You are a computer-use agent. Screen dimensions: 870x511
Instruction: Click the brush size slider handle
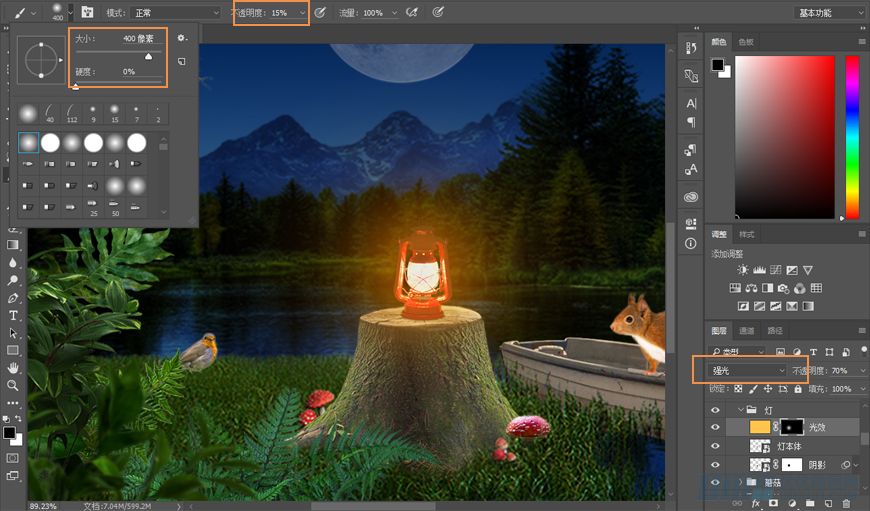point(148,56)
